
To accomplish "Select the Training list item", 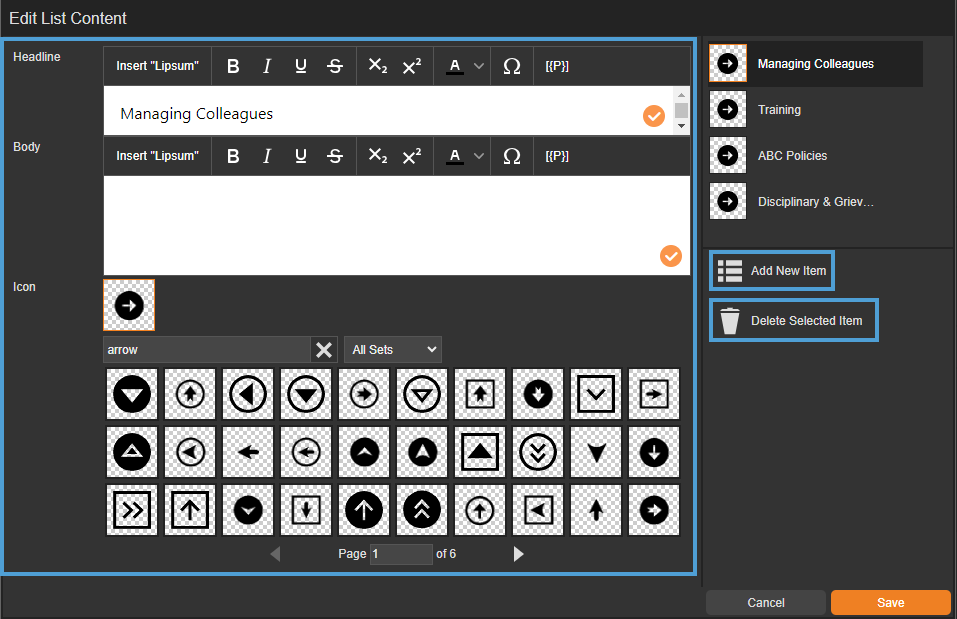I will pyautogui.click(x=778, y=110).
